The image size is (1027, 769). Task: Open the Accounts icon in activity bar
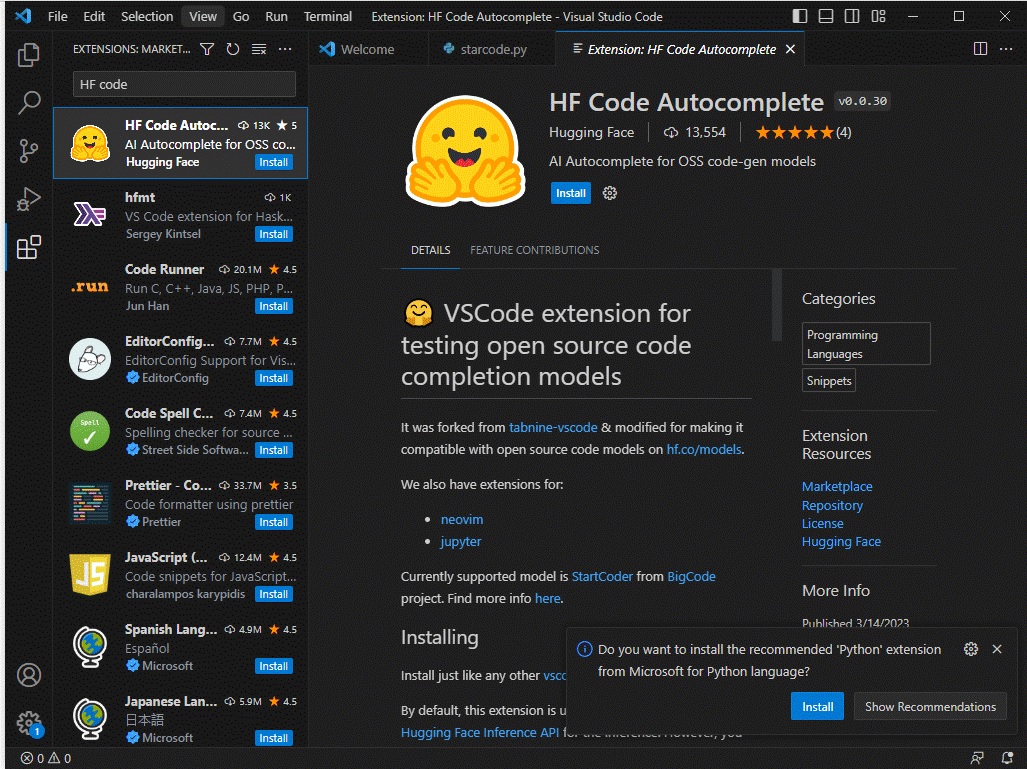point(28,675)
